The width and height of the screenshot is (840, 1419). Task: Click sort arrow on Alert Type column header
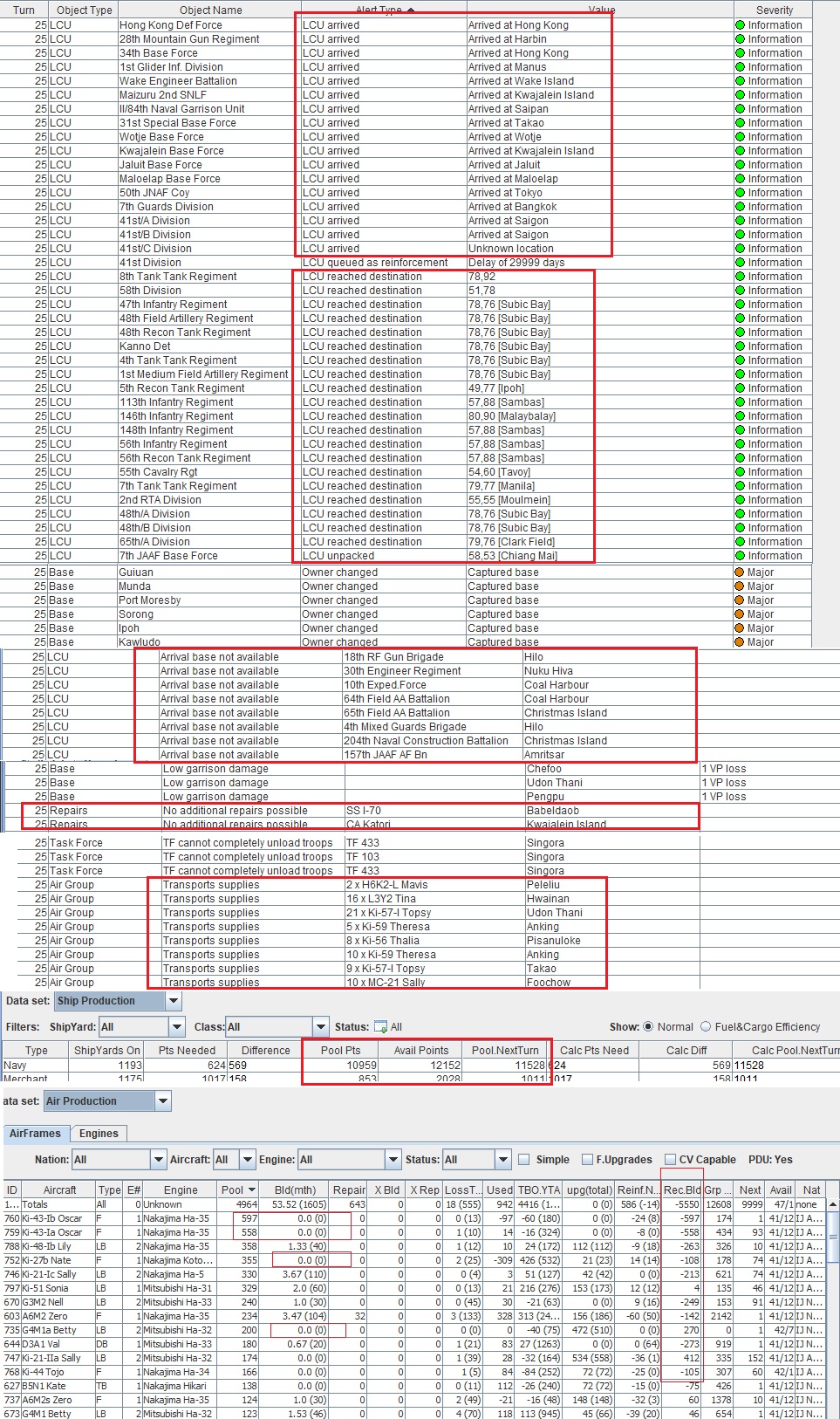[411, 10]
